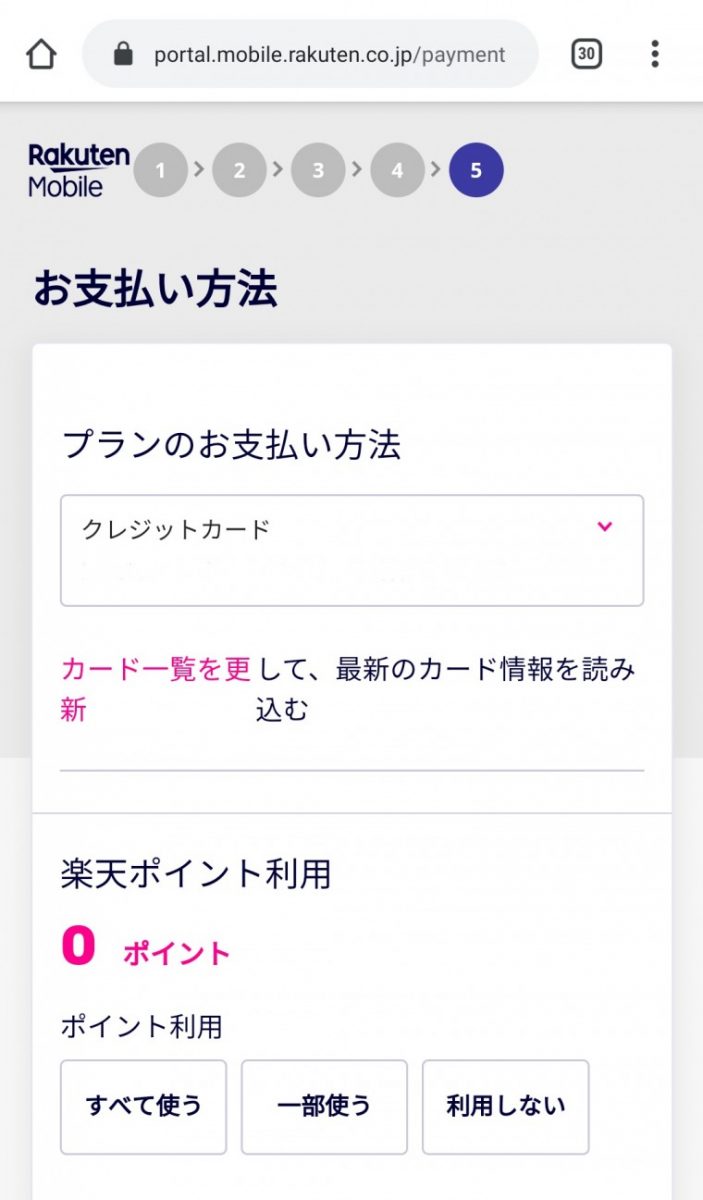703x1200 pixels.
Task: Tap the browser home icon
Action: click(41, 54)
